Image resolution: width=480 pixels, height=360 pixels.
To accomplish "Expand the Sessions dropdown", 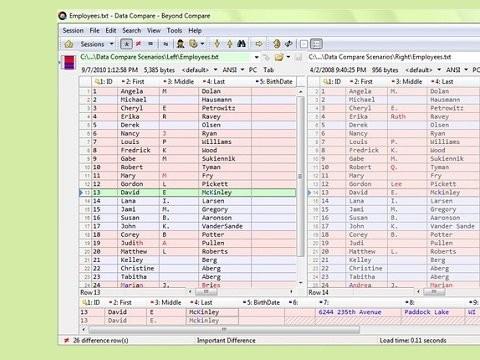I will 112,44.
